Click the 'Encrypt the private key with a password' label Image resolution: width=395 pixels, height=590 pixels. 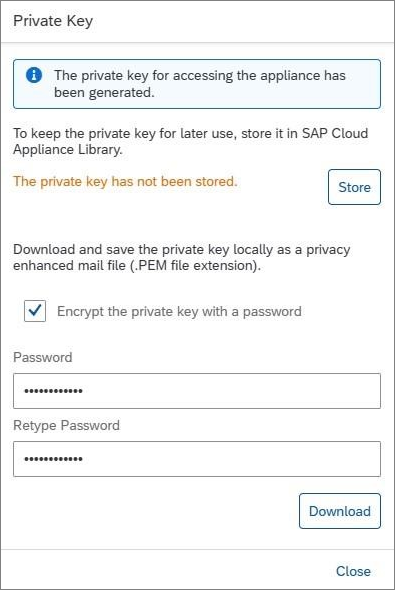(x=179, y=312)
